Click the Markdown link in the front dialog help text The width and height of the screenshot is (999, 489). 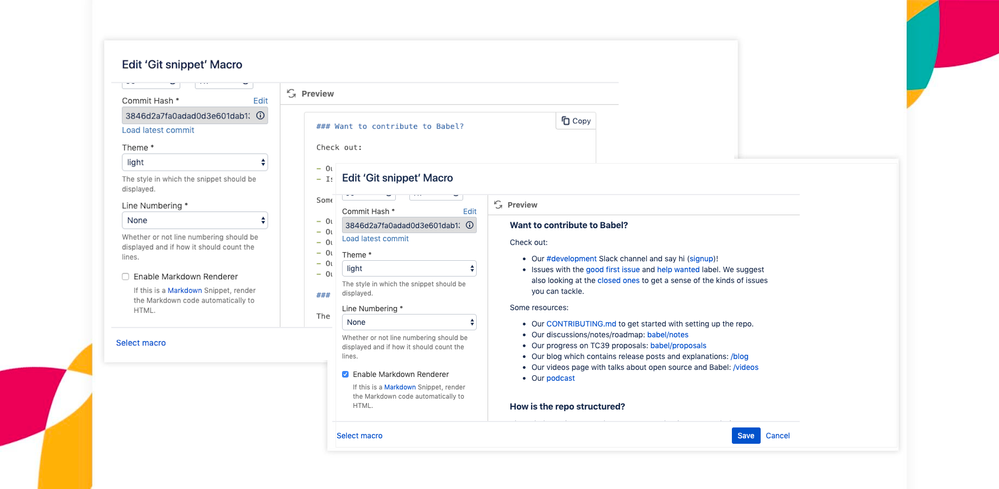(399, 386)
